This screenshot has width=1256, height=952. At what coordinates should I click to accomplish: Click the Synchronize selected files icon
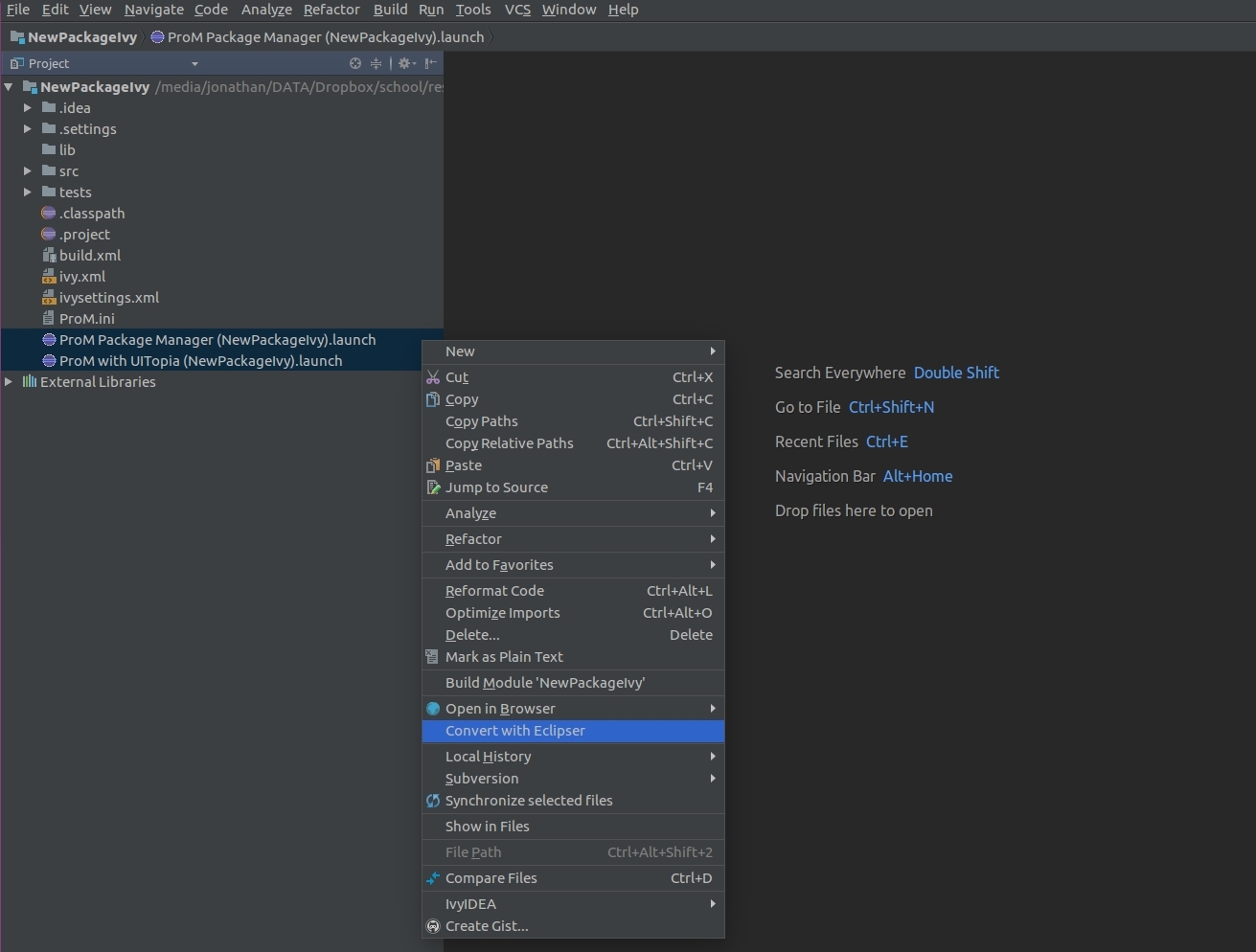[433, 801]
